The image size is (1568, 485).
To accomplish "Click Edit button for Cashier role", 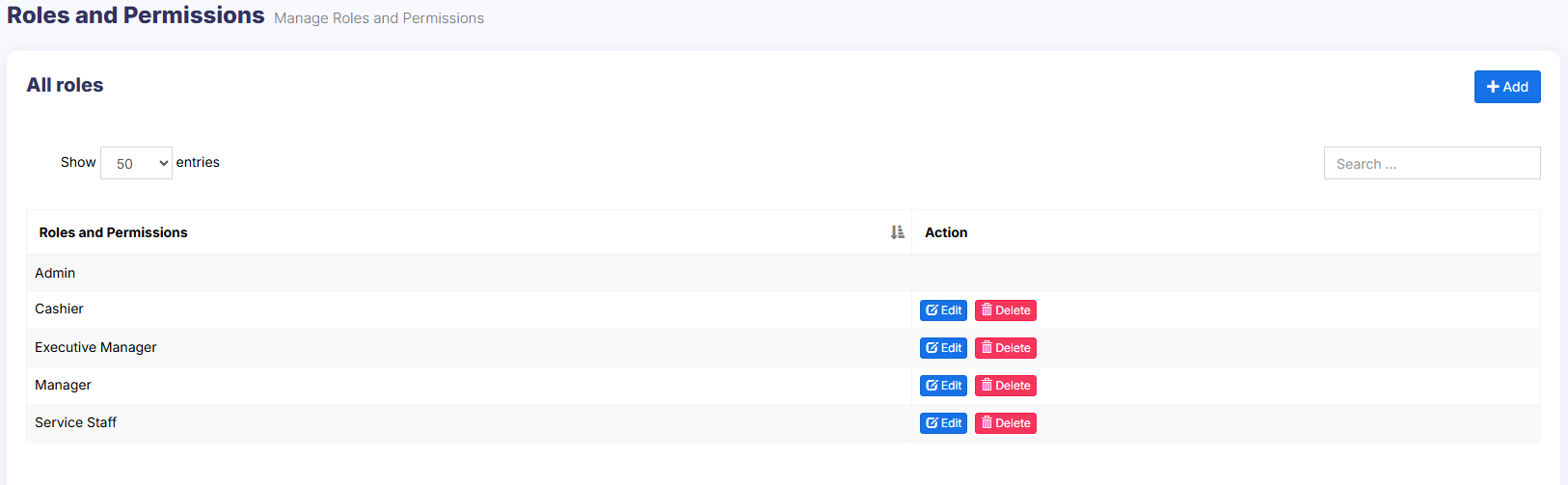I will [943, 310].
